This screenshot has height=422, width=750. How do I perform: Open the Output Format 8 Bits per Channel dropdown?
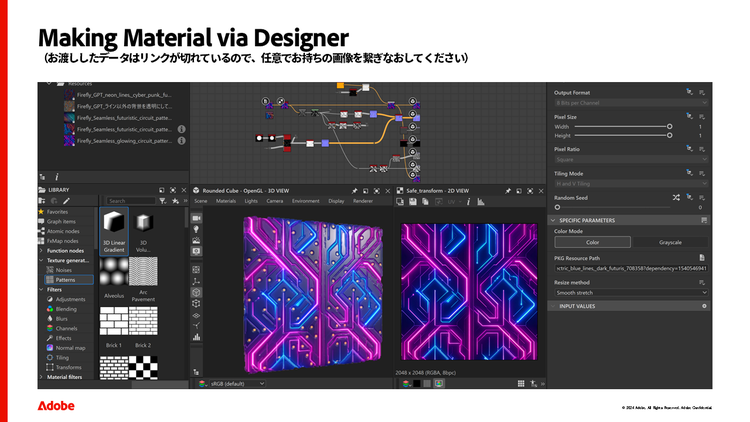[631, 103]
